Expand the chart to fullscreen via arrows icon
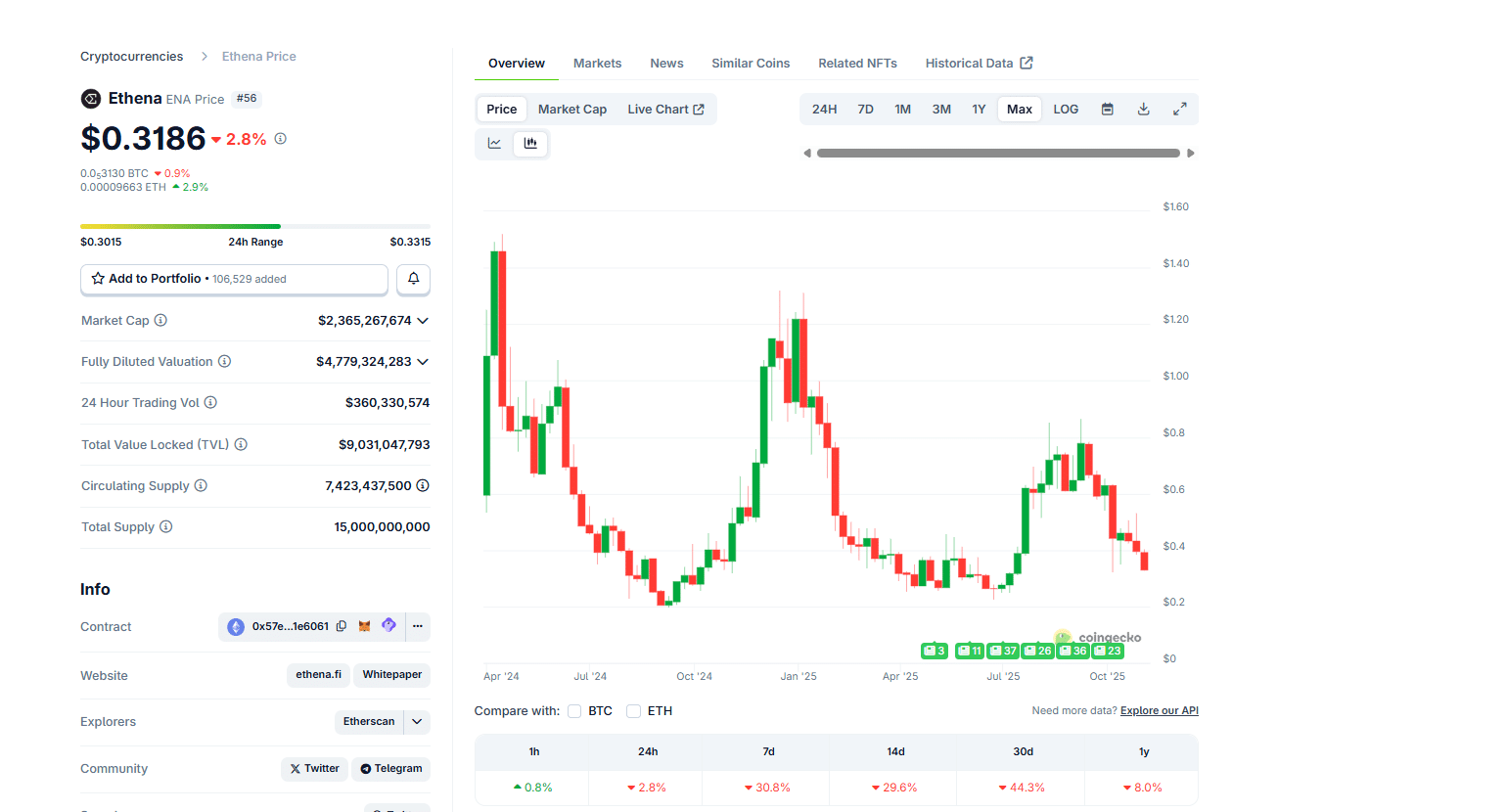Viewport: 1506px width, 812px height. (1179, 109)
